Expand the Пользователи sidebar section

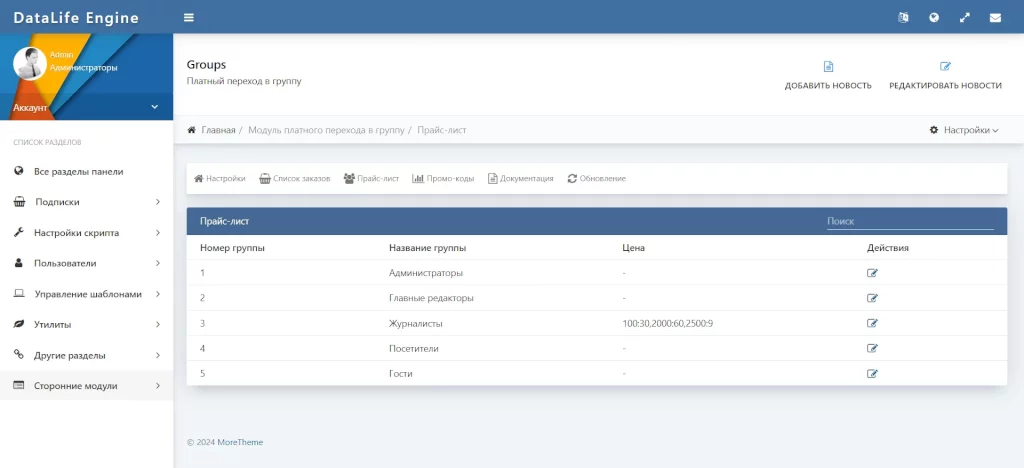tap(158, 264)
